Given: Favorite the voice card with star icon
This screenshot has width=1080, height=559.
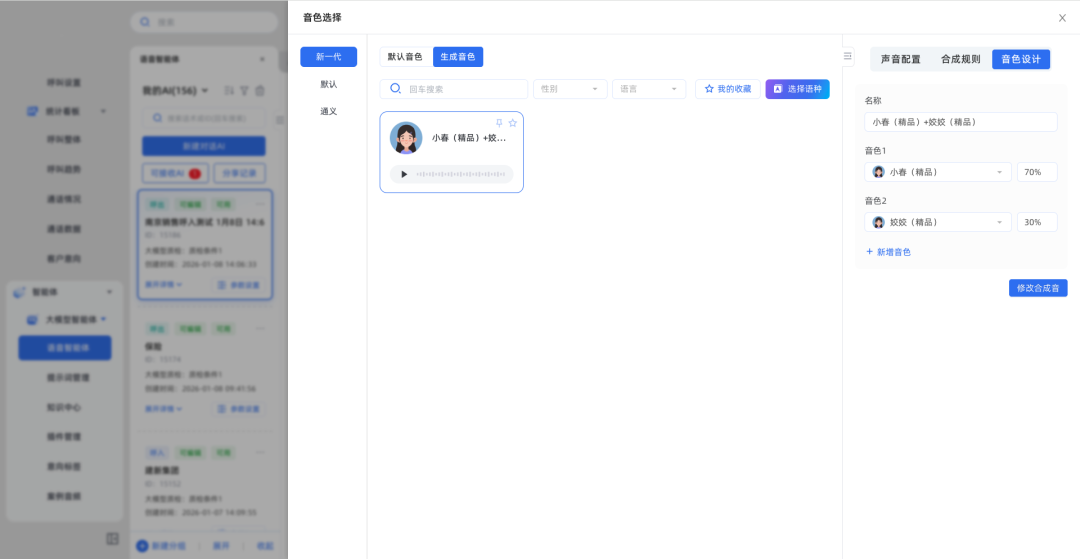Looking at the screenshot, I should [513, 123].
